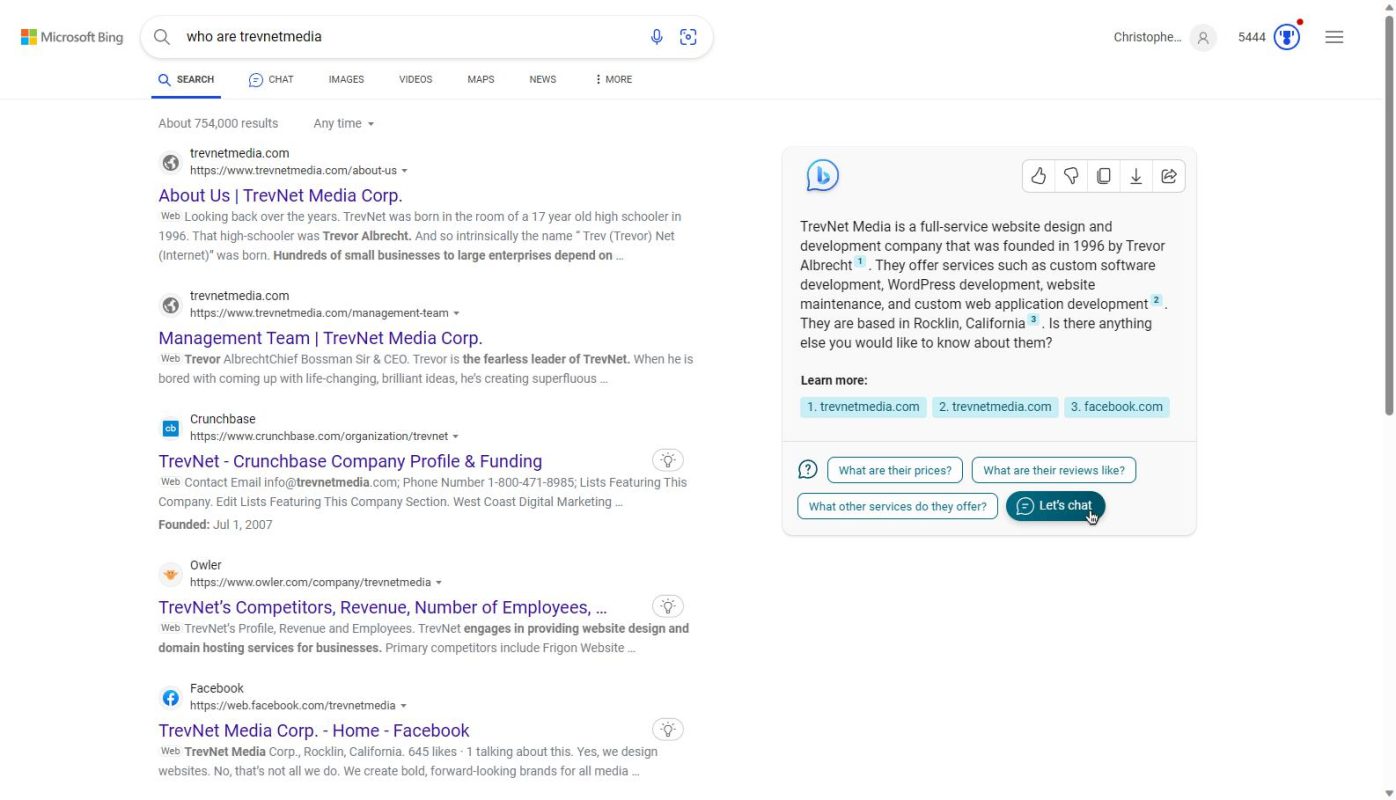Screen dimensions: 1396x800
Task: Click 'Founded: Jul 1, 2007' text
Action: pos(215,525)
